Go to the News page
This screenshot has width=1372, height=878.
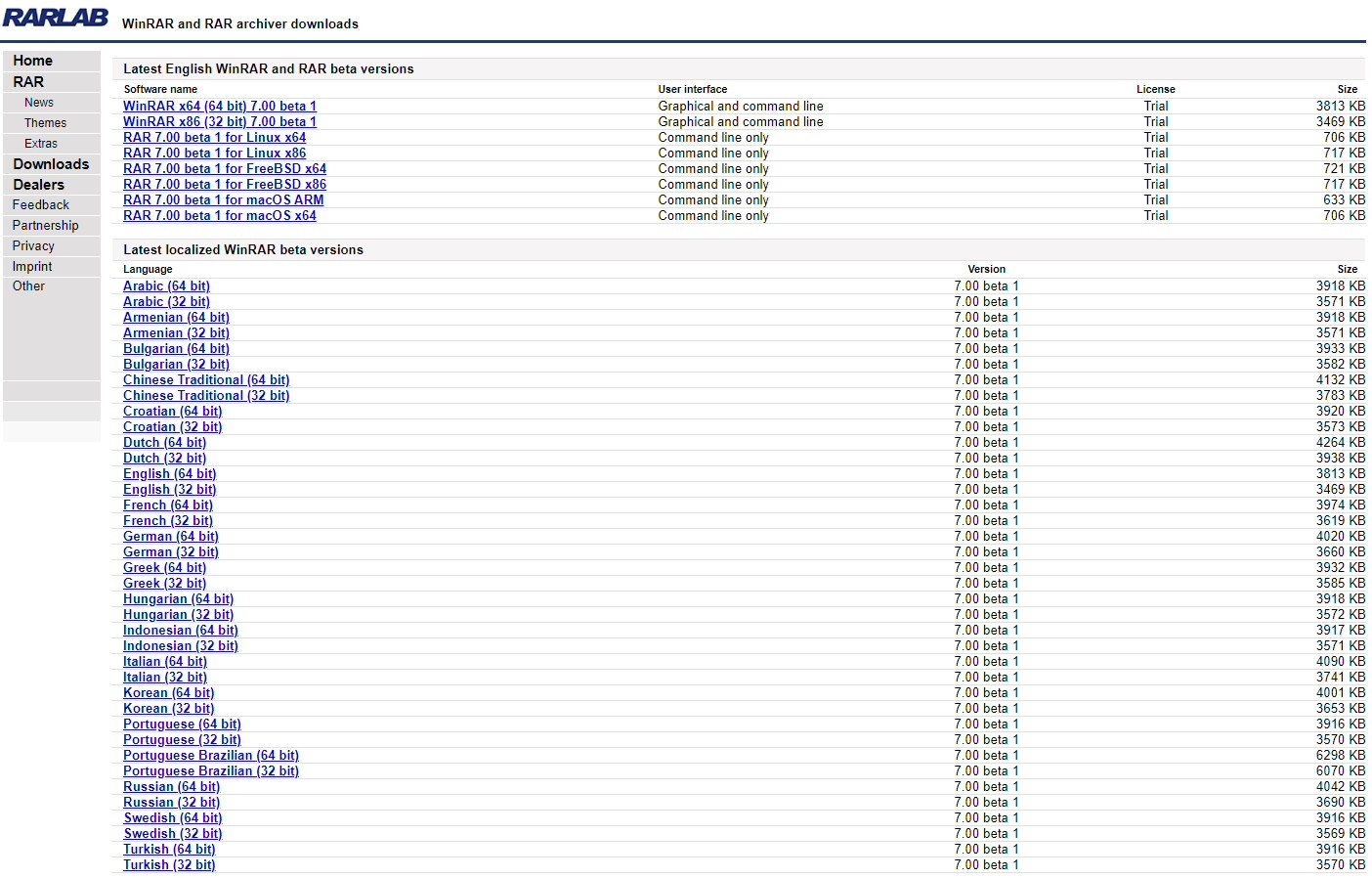tap(39, 103)
